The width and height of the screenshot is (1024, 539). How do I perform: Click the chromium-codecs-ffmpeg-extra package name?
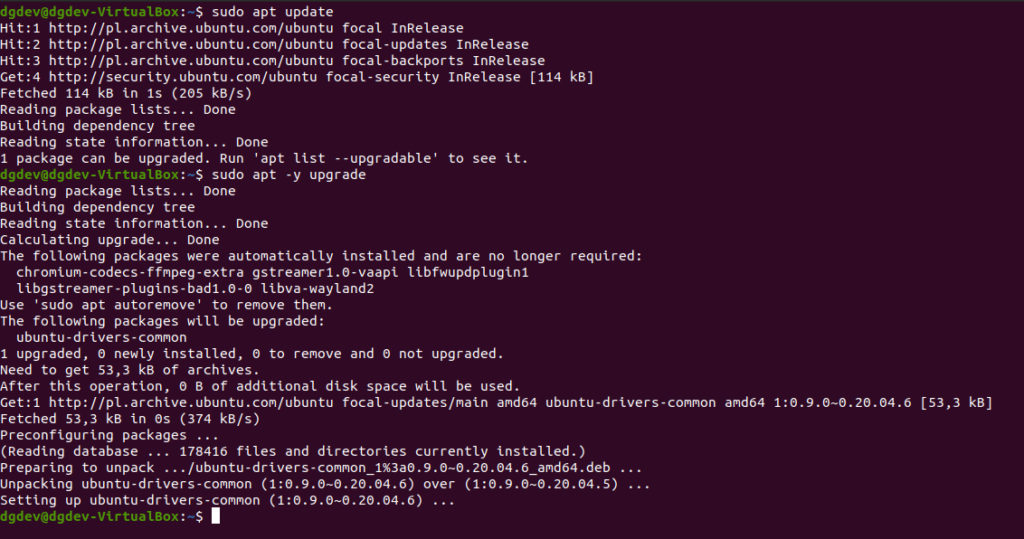pos(130,272)
